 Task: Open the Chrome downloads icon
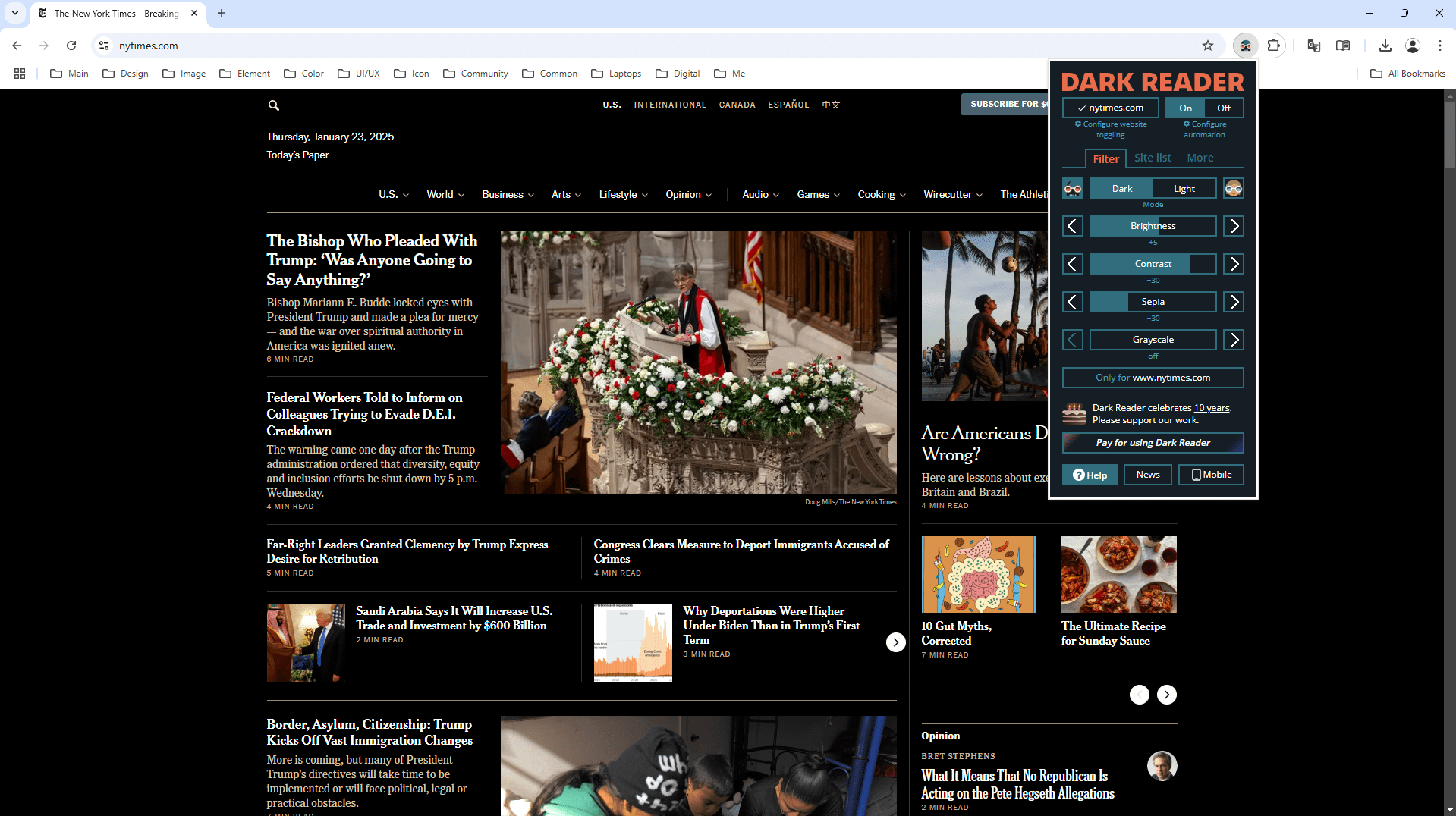[1385, 46]
